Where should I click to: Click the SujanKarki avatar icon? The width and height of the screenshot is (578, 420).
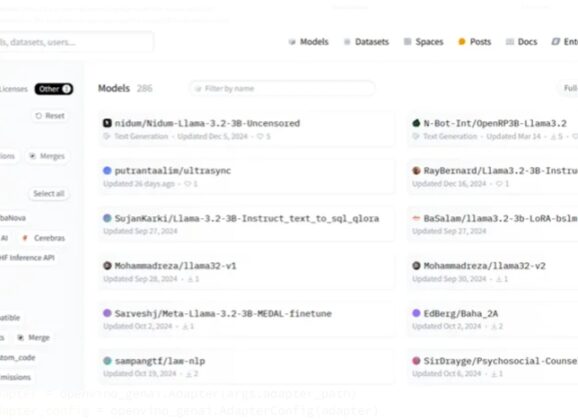pos(107,218)
